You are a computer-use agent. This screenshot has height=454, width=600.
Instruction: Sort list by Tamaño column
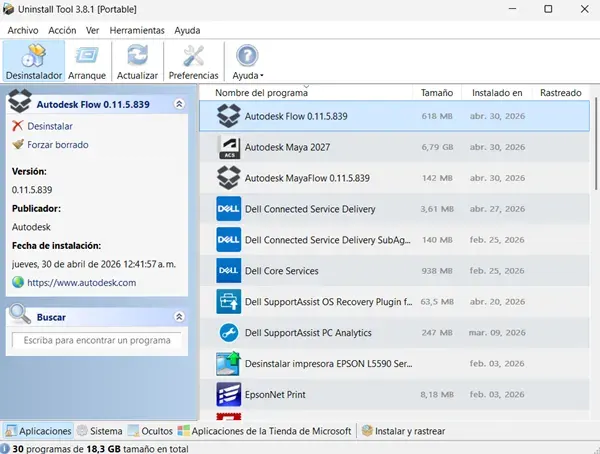click(x=437, y=93)
